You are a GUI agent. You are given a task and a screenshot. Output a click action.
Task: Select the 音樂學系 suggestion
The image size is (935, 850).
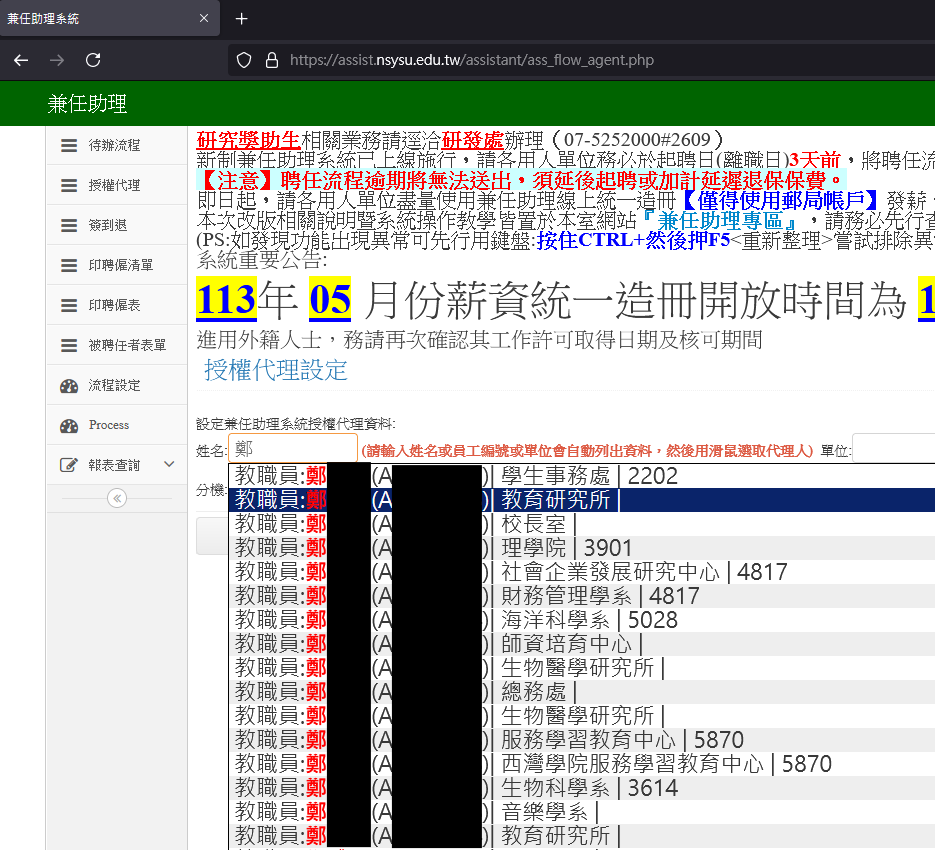point(582,811)
